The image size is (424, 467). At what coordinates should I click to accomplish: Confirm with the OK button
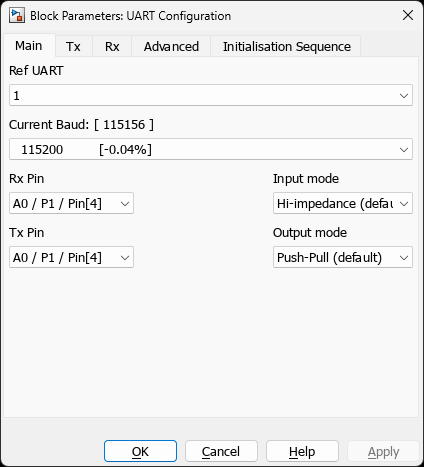tap(140, 451)
